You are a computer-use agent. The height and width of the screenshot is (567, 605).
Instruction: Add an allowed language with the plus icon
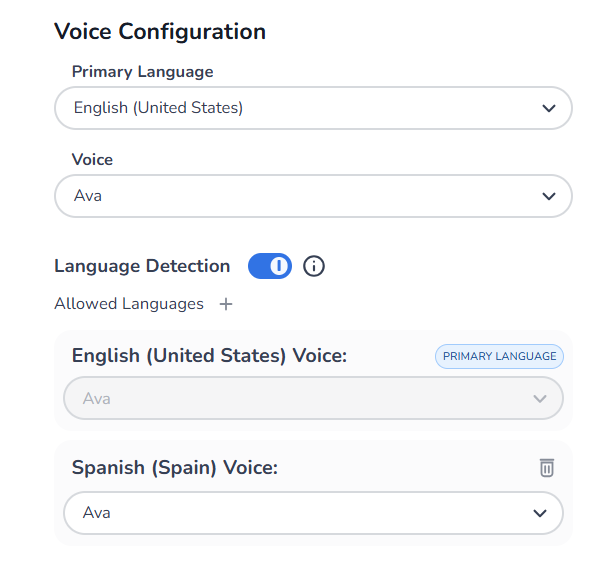(x=226, y=304)
